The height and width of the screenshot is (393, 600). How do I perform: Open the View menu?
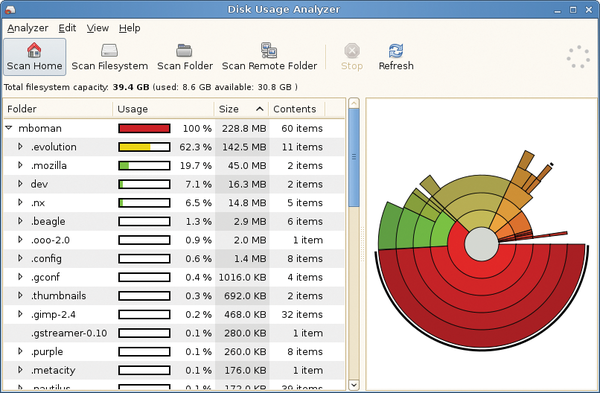[98, 28]
